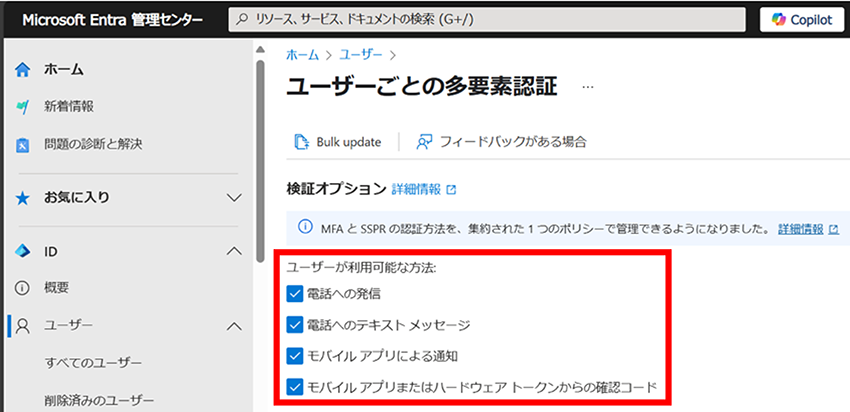The width and height of the screenshot is (850, 412).
Task: Expand the お気に入り section chevron
Action: pyautogui.click(x=234, y=198)
